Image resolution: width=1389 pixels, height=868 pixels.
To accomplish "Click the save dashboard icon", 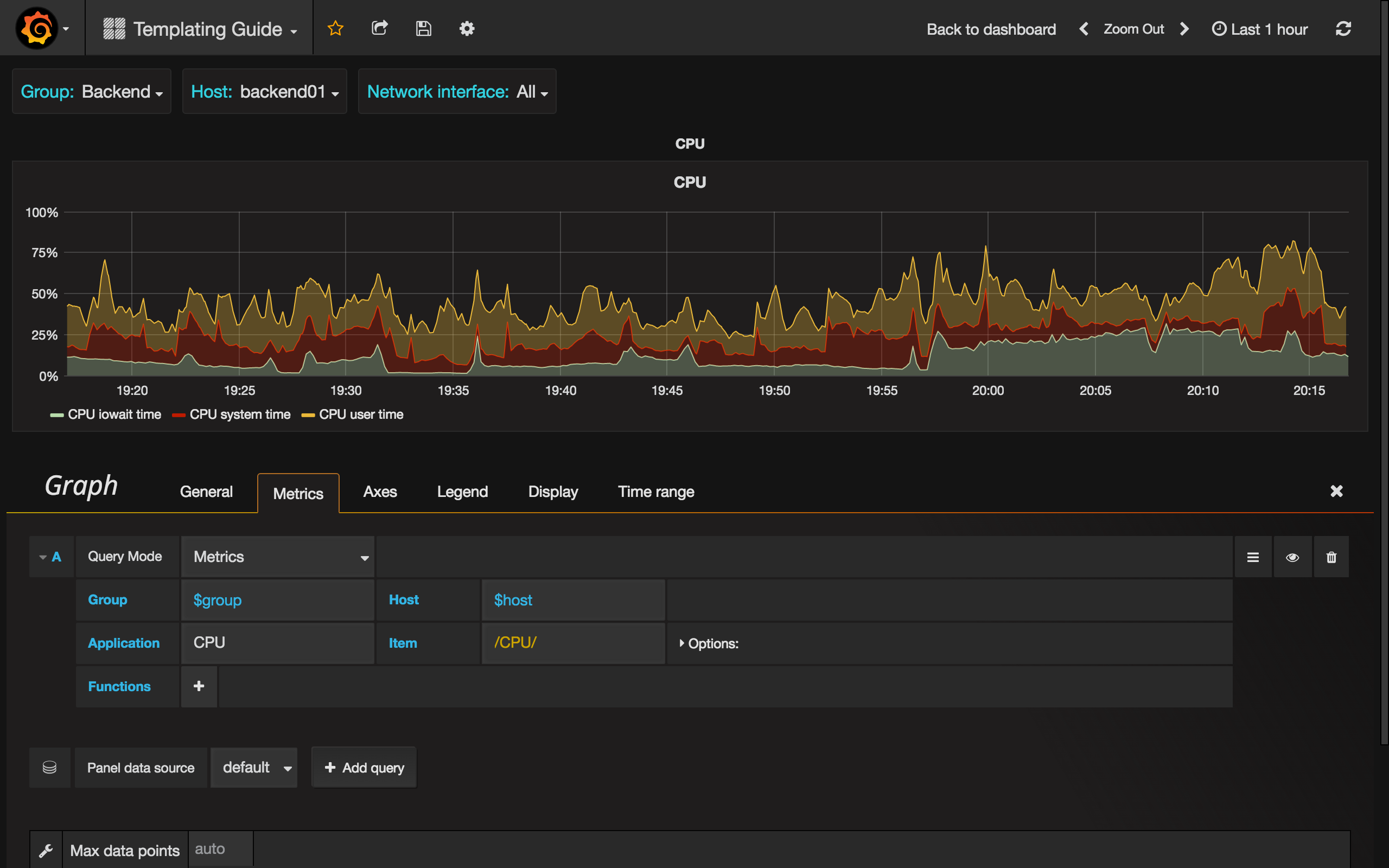I will click(423, 28).
